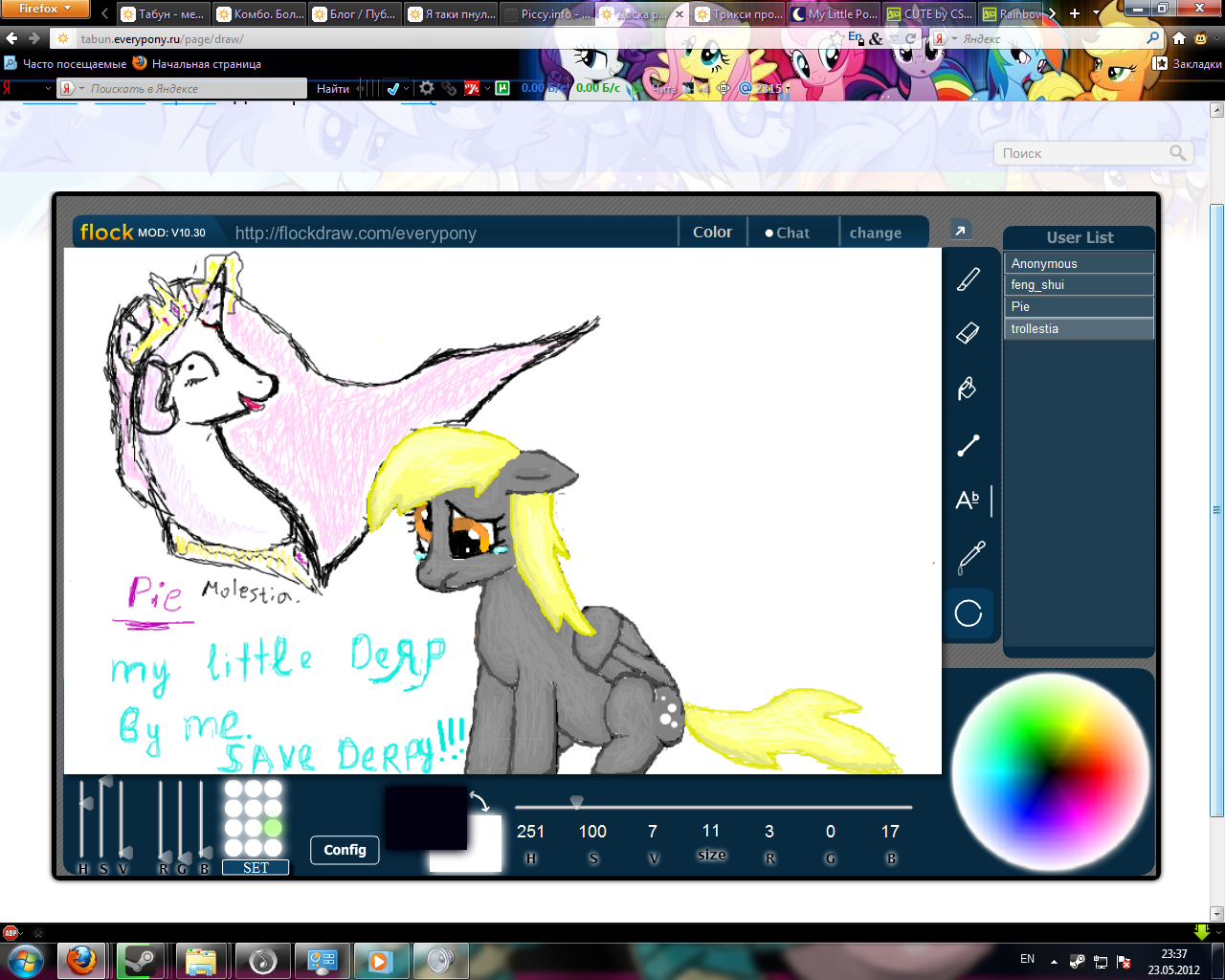Click the flockdraw.com/everypony URL text
Viewport: 1225px width, 980px height.
tap(355, 234)
